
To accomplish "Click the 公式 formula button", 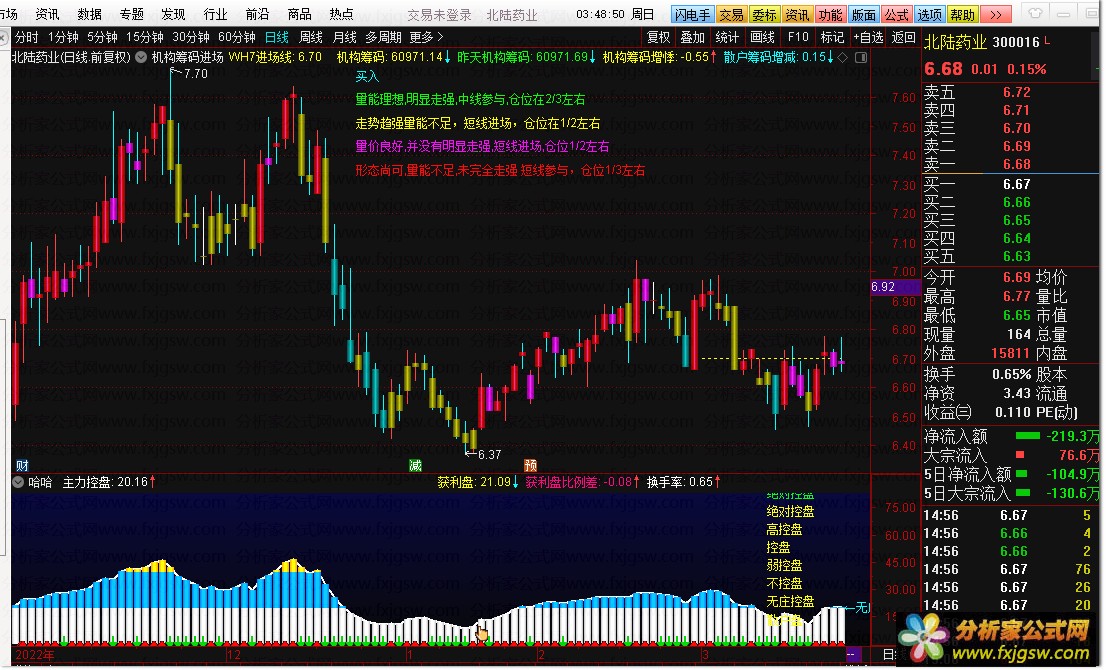I will coord(897,14).
